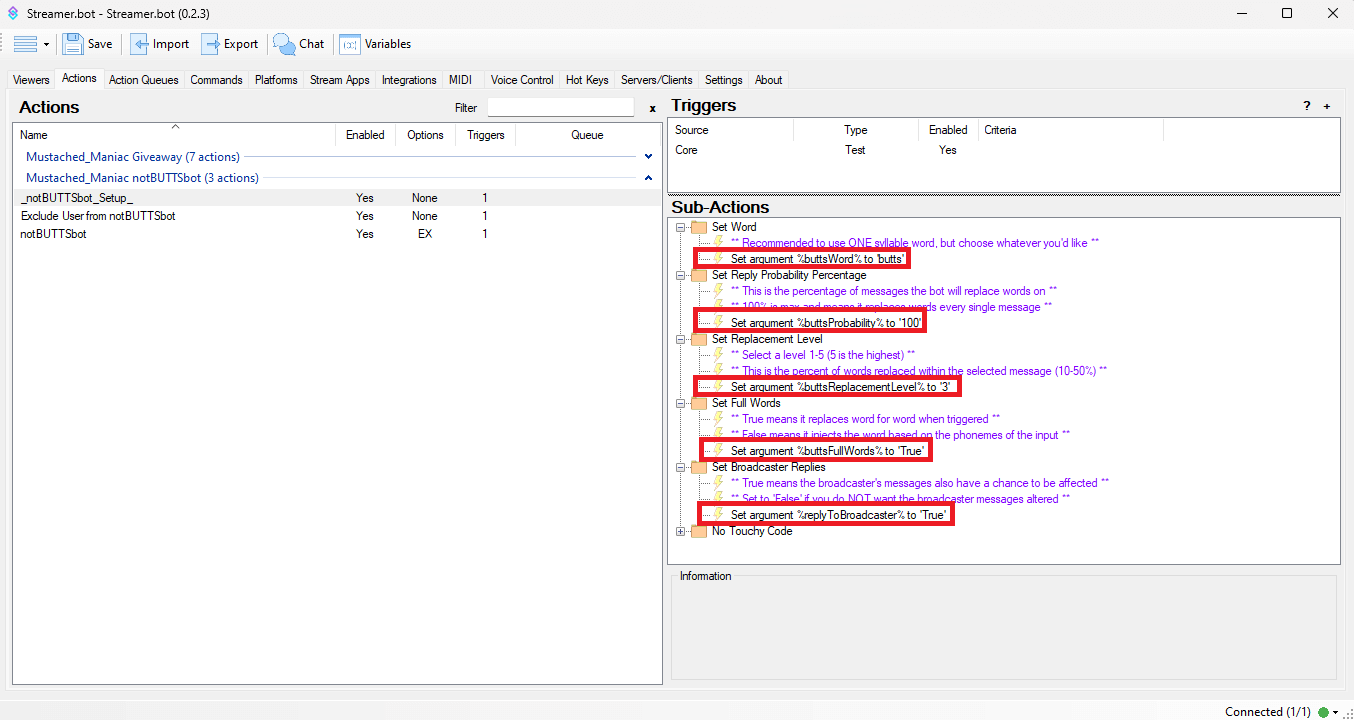Screen dimensions: 1354x720
Task: Open the Platforms tab
Action: 276,80
